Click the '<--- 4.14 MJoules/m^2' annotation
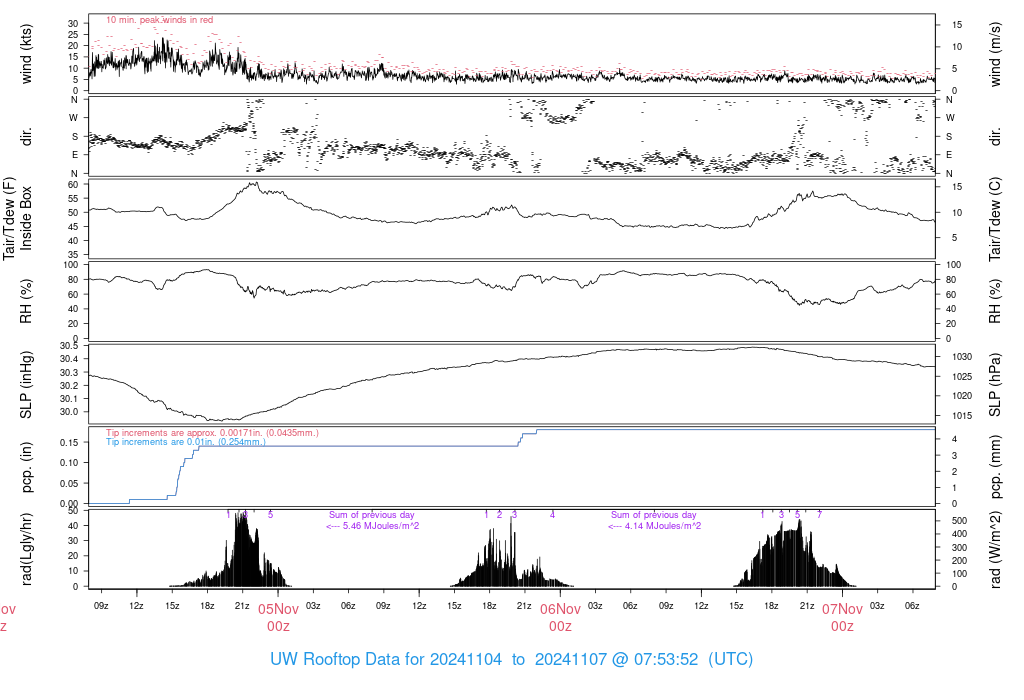The width and height of the screenshot is (1024, 700). point(654,526)
